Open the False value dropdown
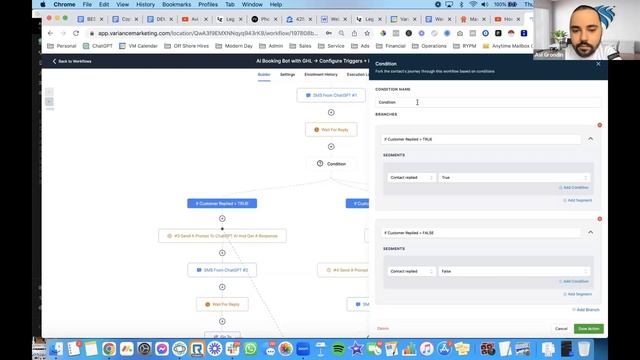Image resolution: width=640 pixels, height=360 pixels. 514,271
